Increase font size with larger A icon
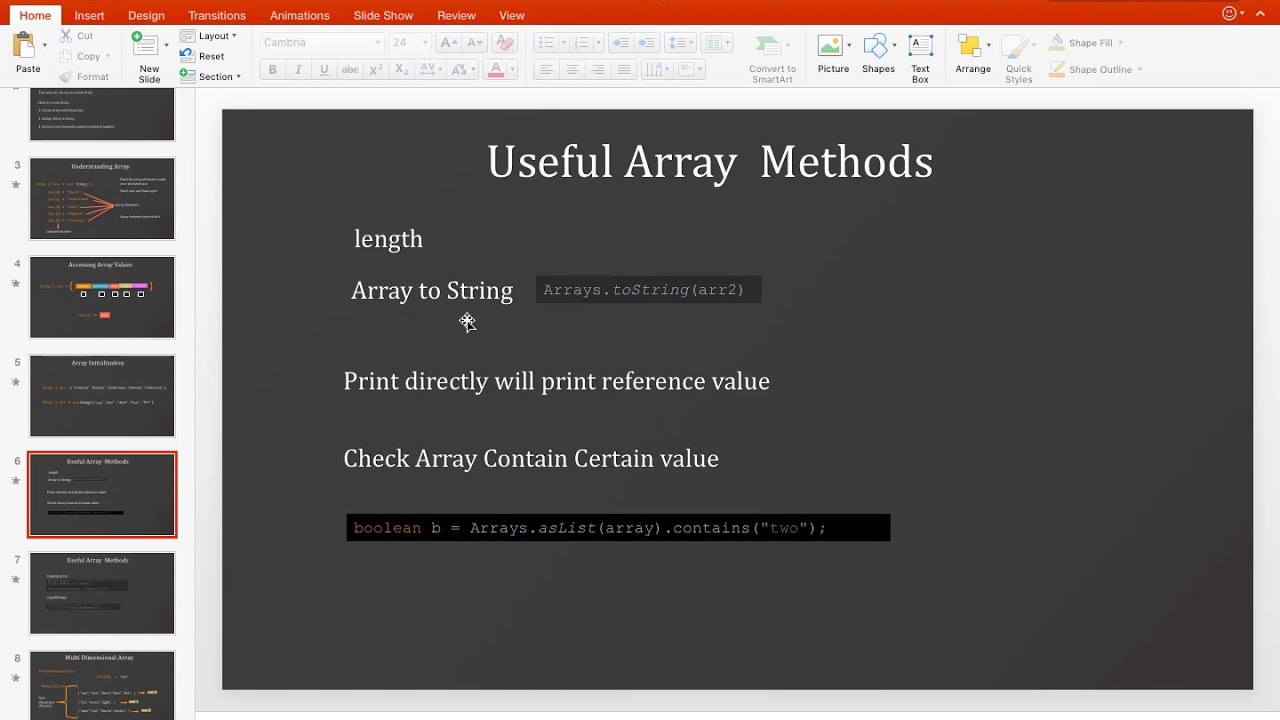 point(448,42)
